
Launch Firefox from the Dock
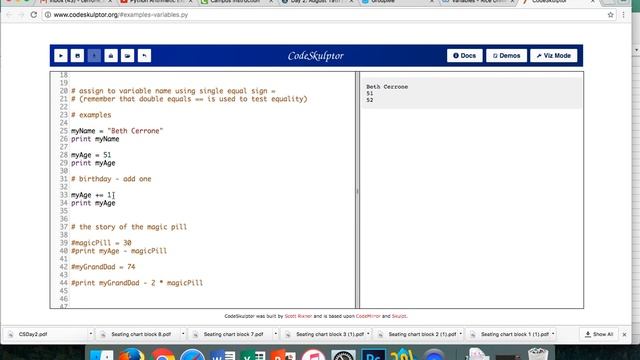point(131,354)
